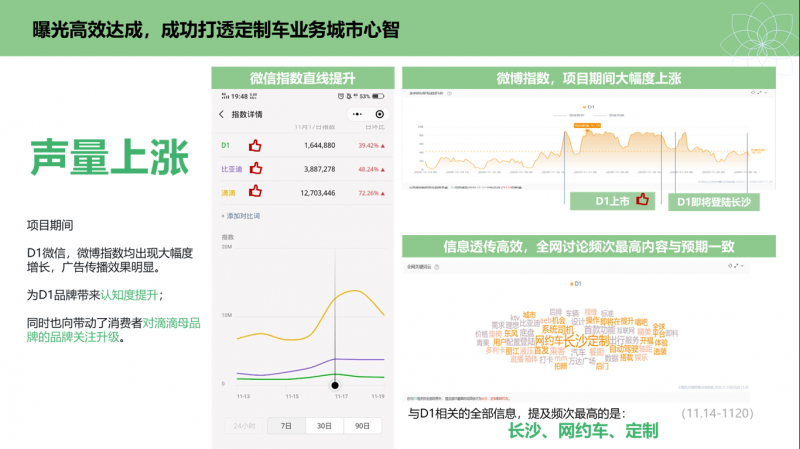Click the D1 keyword in the index list
This screenshot has width=800, height=449.
coord(225,145)
